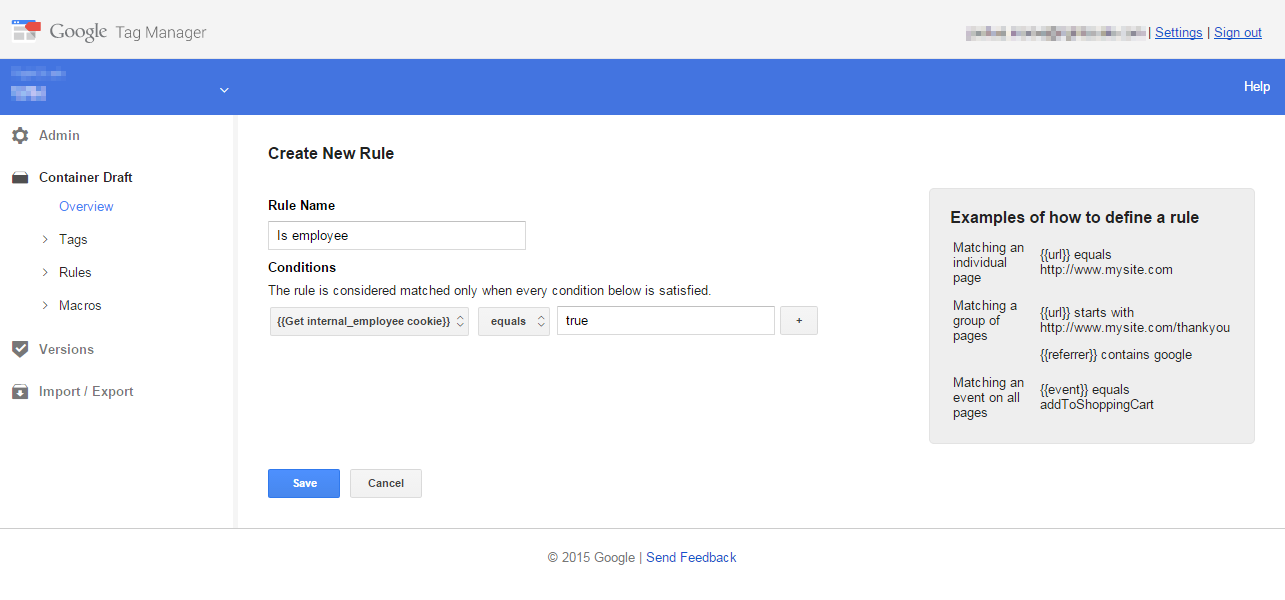This screenshot has width=1285, height=600.
Task: Open the container selector chevron
Action: tap(224, 88)
